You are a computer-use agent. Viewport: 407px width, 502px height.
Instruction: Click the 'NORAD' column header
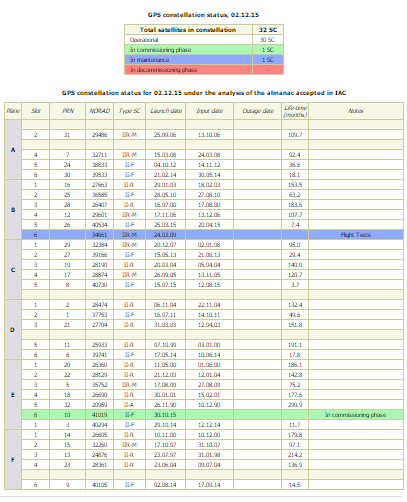coord(99,111)
